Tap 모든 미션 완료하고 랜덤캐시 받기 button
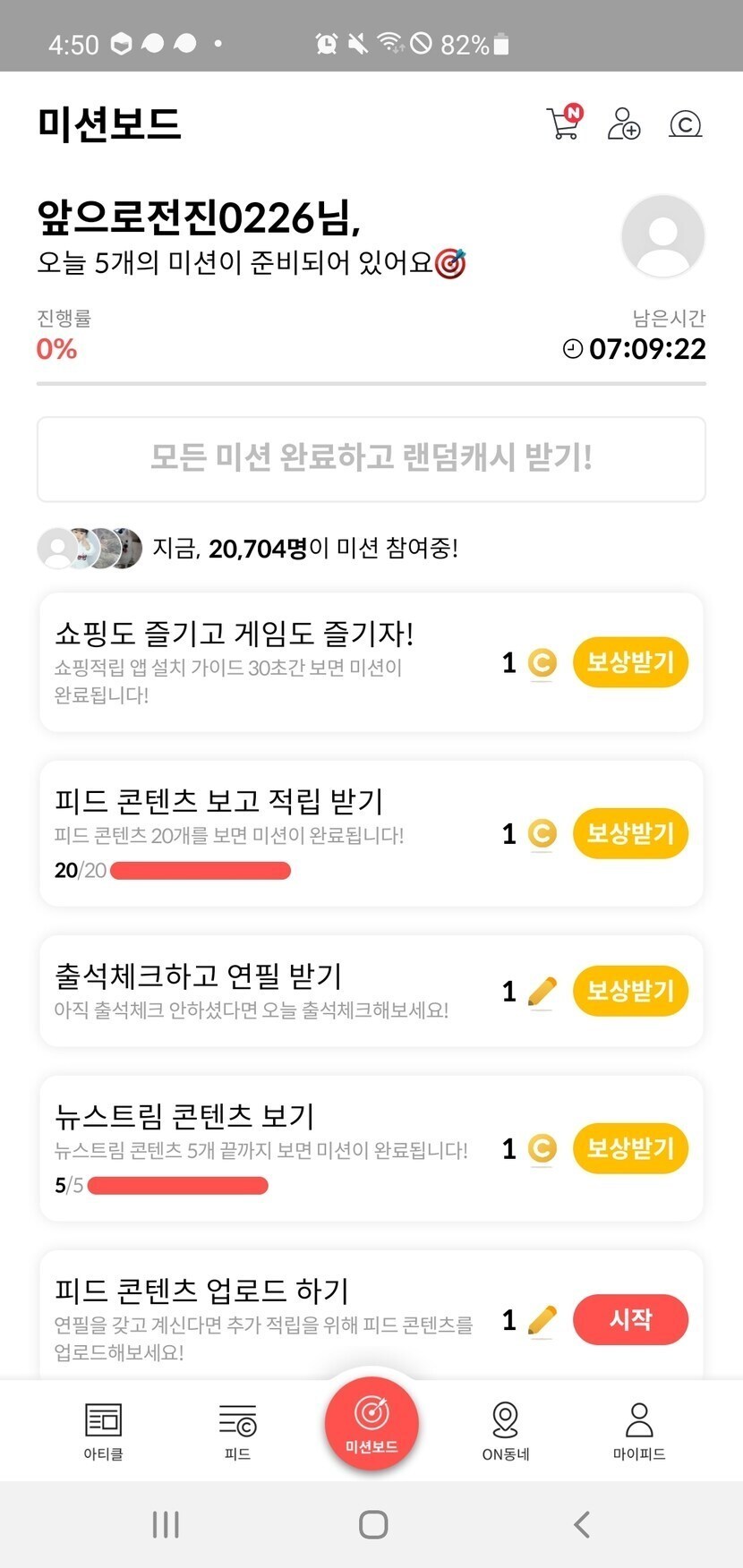The width and height of the screenshot is (743, 1568). coord(371,458)
